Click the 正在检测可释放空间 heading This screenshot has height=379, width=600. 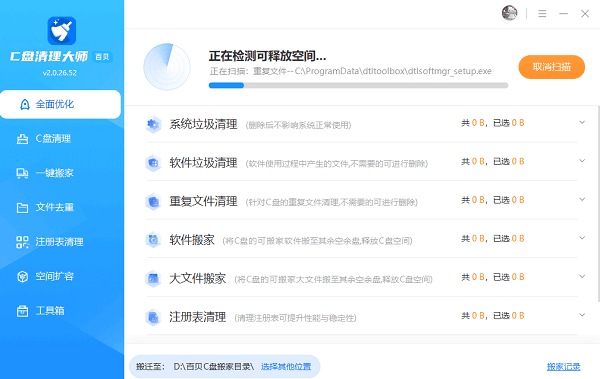pos(267,56)
